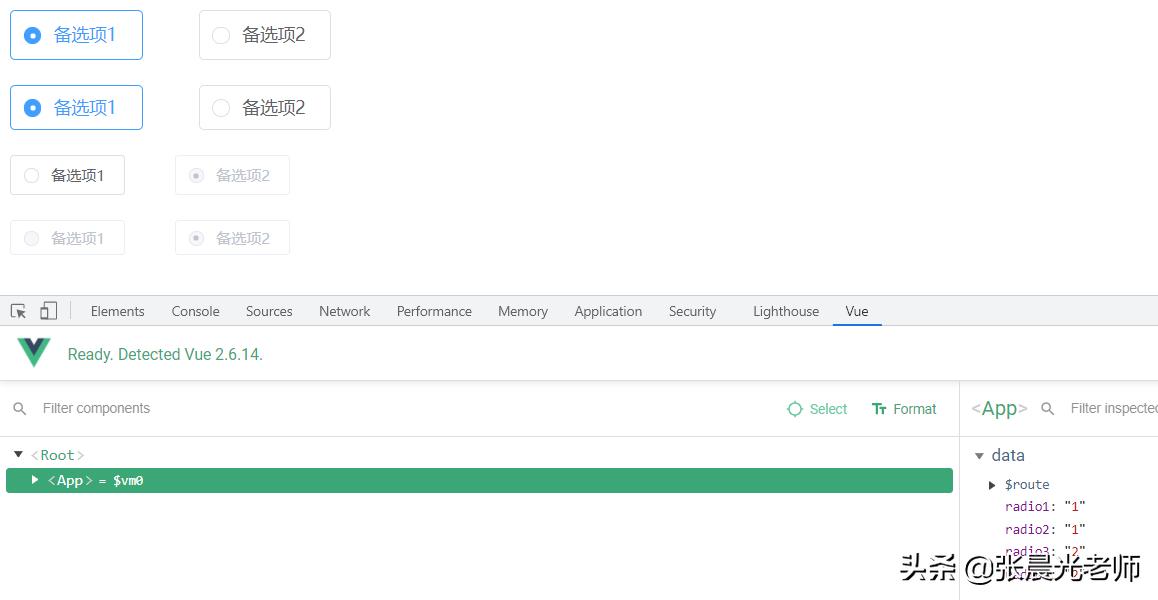Open the Console tab
Image resolution: width=1158 pixels, height=600 pixels.
[x=195, y=311]
